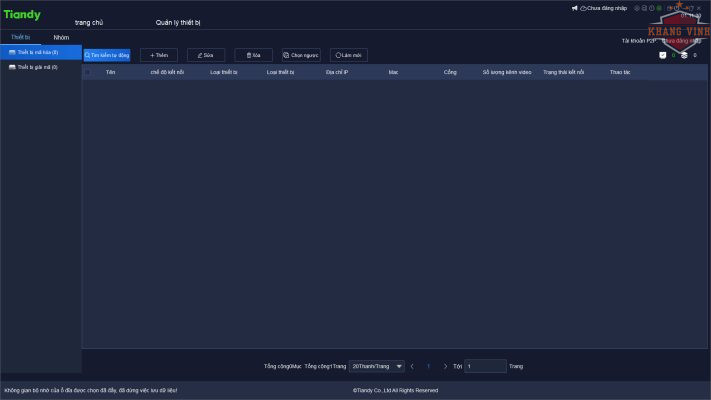The image size is (711, 400).
Task: Click the white checkmark shield icon
Action: 662,55
